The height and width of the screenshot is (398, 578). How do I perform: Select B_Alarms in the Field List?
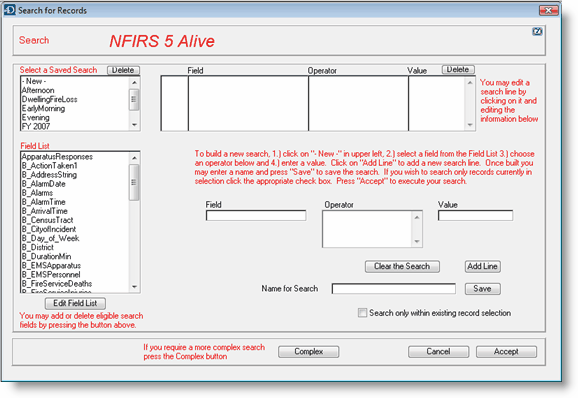76,193
